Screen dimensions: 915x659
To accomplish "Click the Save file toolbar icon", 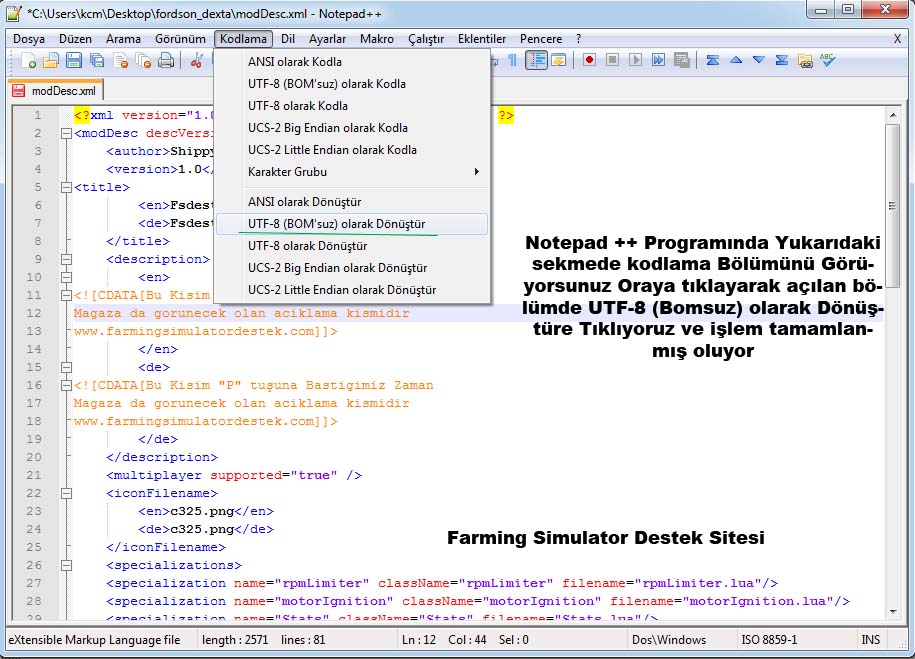I will pyautogui.click(x=73, y=61).
